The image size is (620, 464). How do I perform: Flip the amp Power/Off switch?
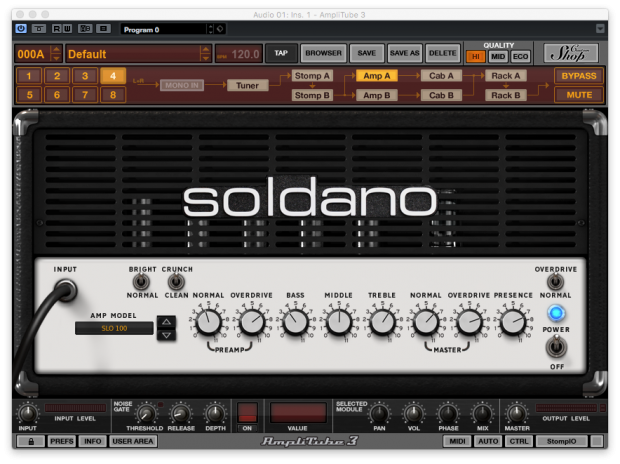click(x=556, y=347)
